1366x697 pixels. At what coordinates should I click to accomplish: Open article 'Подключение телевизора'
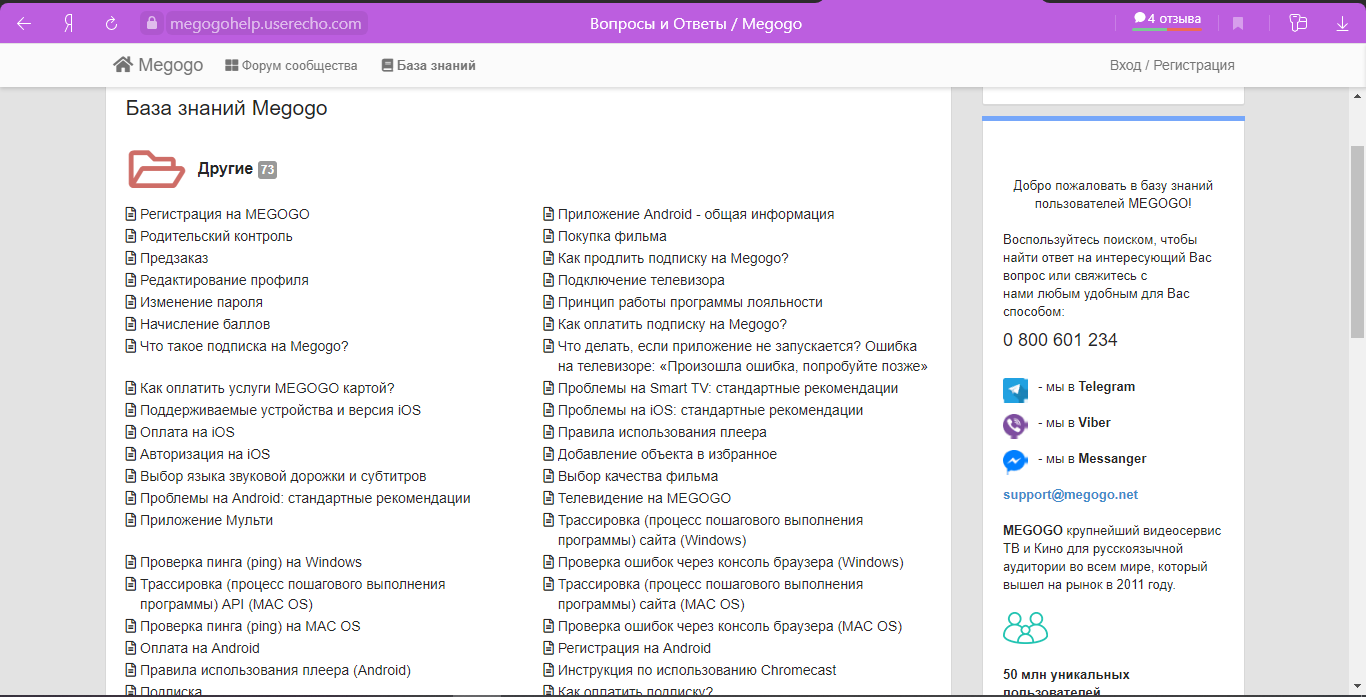(x=641, y=280)
